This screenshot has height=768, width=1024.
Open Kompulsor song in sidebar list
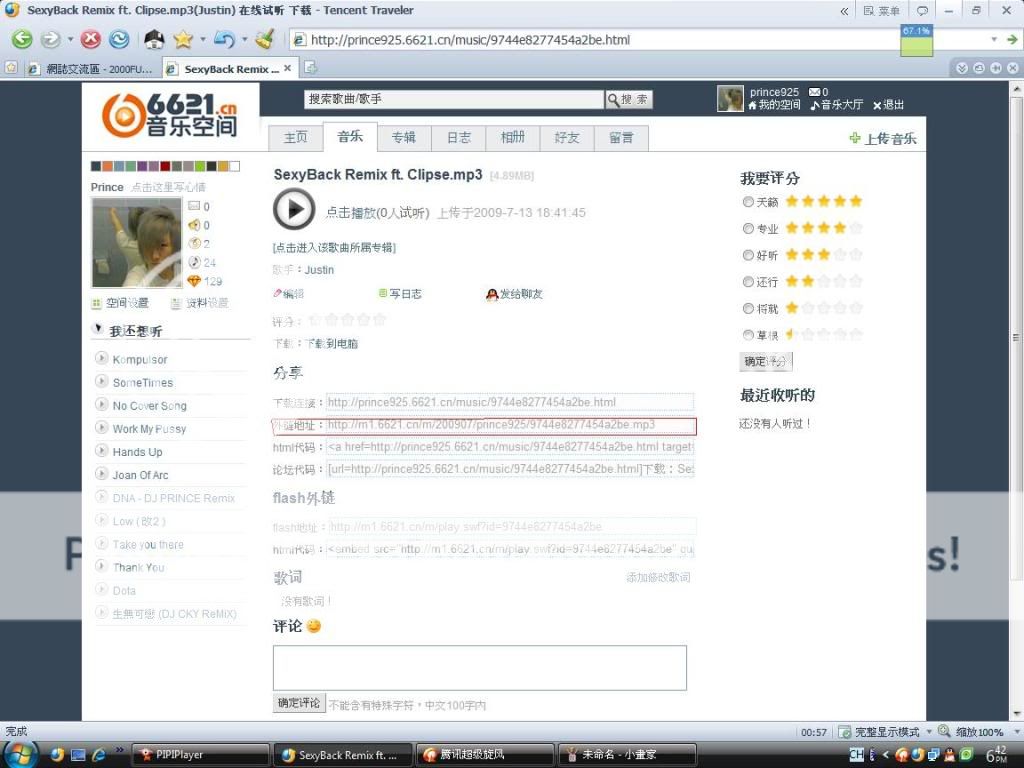pyautogui.click(x=140, y=359)
